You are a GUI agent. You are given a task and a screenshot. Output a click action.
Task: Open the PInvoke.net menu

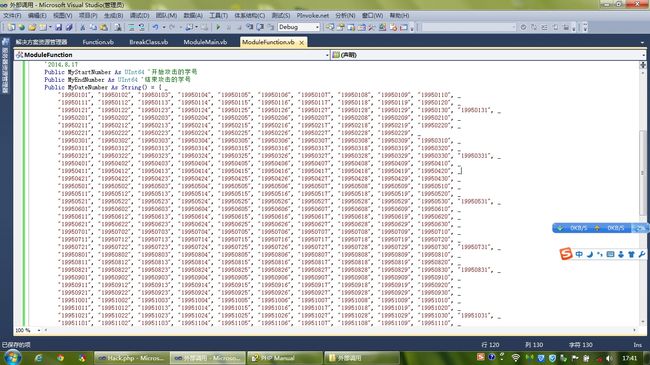tap(313, 15)
